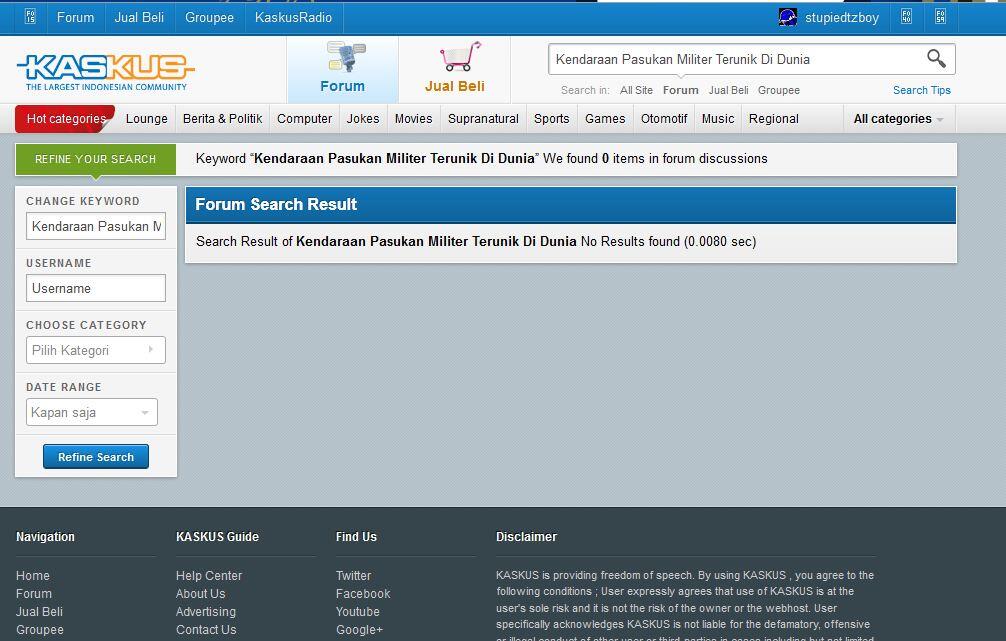This screenshot has width=1006, height=641.
Task: Open the Movies category
Action: [413, 119]
